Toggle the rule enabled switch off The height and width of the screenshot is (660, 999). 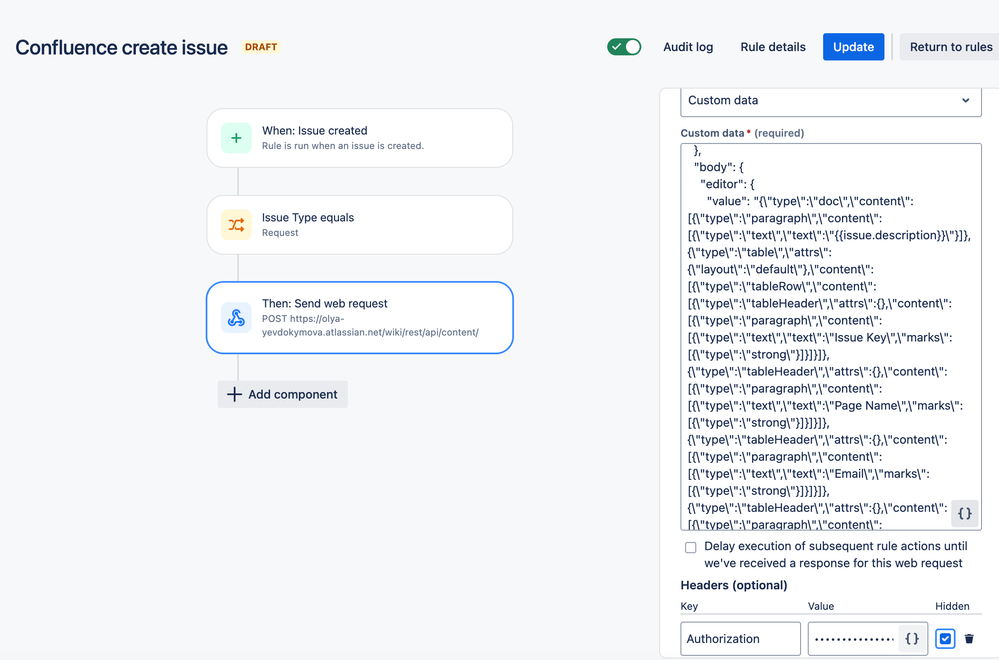[624, 47]
